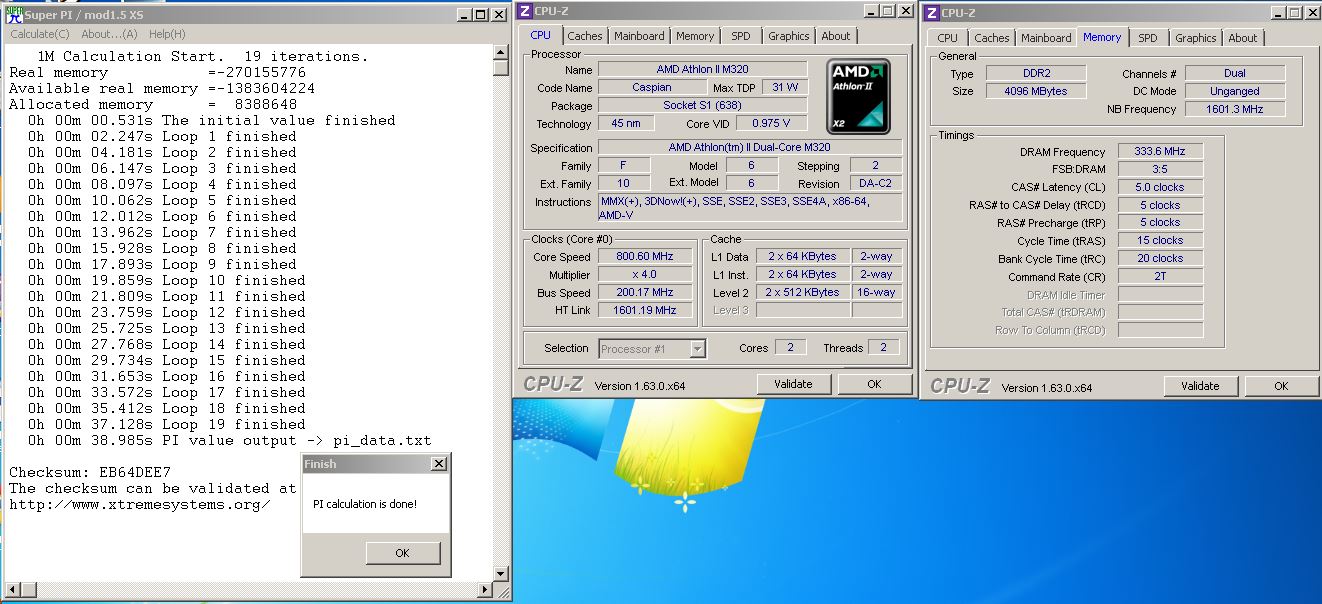Click the Level 2 cache value 2 x 512 KBytes

(x=802, y=293)
